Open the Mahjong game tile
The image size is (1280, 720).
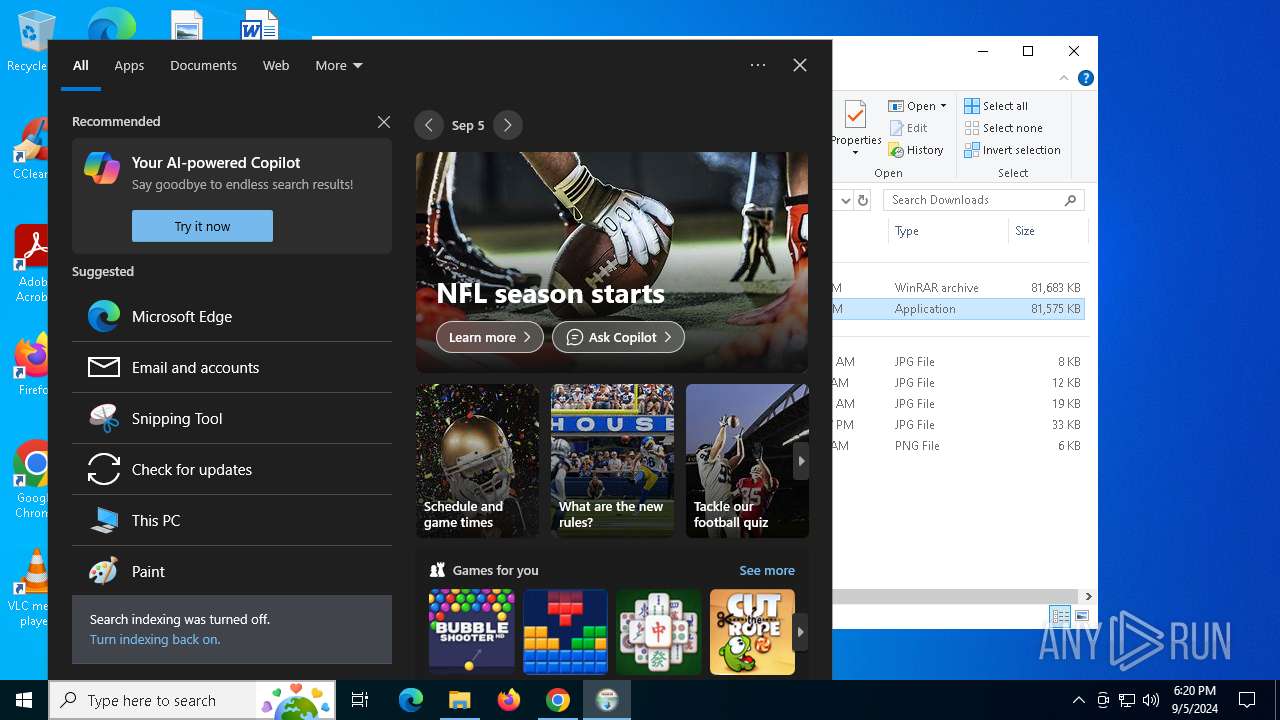coord(659,631)
